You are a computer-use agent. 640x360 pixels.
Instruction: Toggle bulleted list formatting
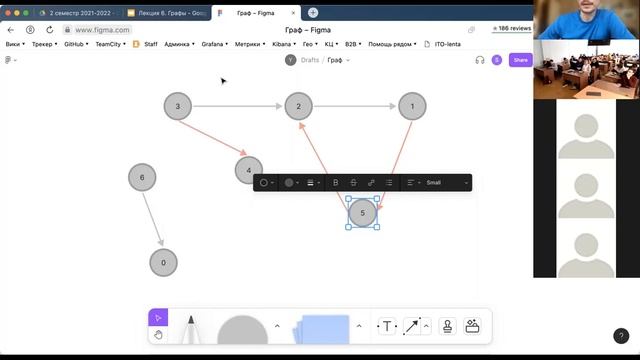click(389, 182)
